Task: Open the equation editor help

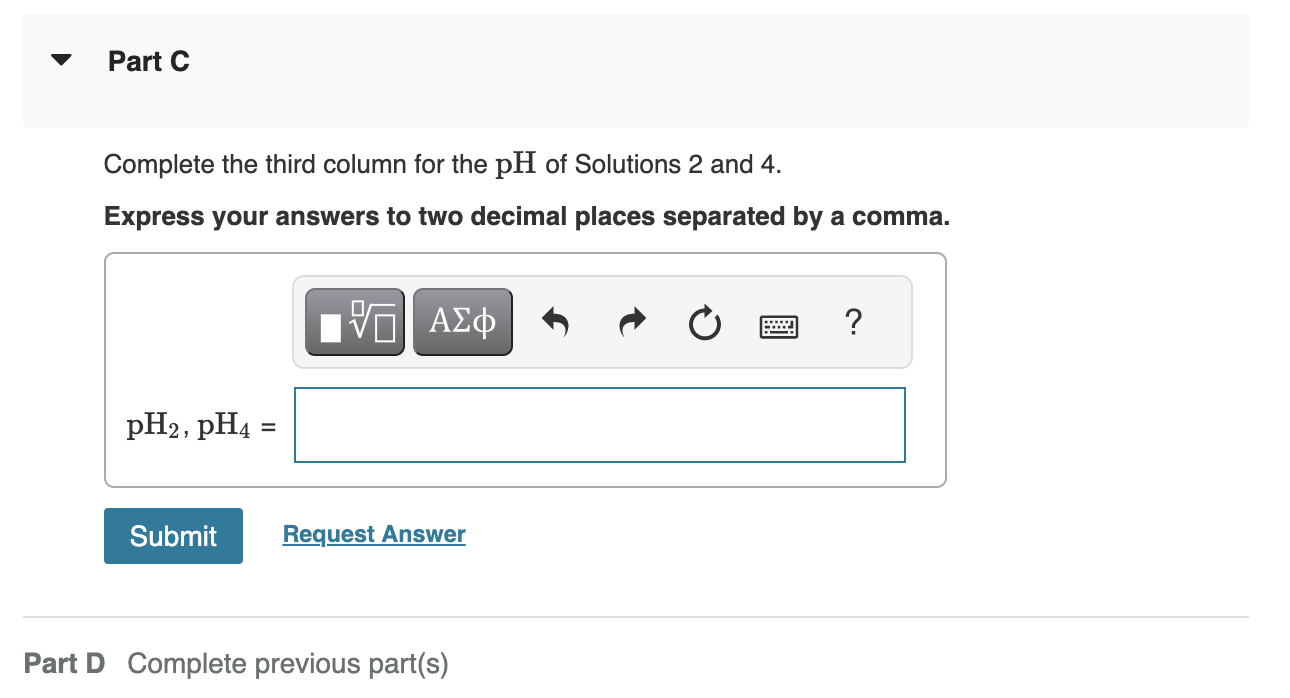Action: 853,321
